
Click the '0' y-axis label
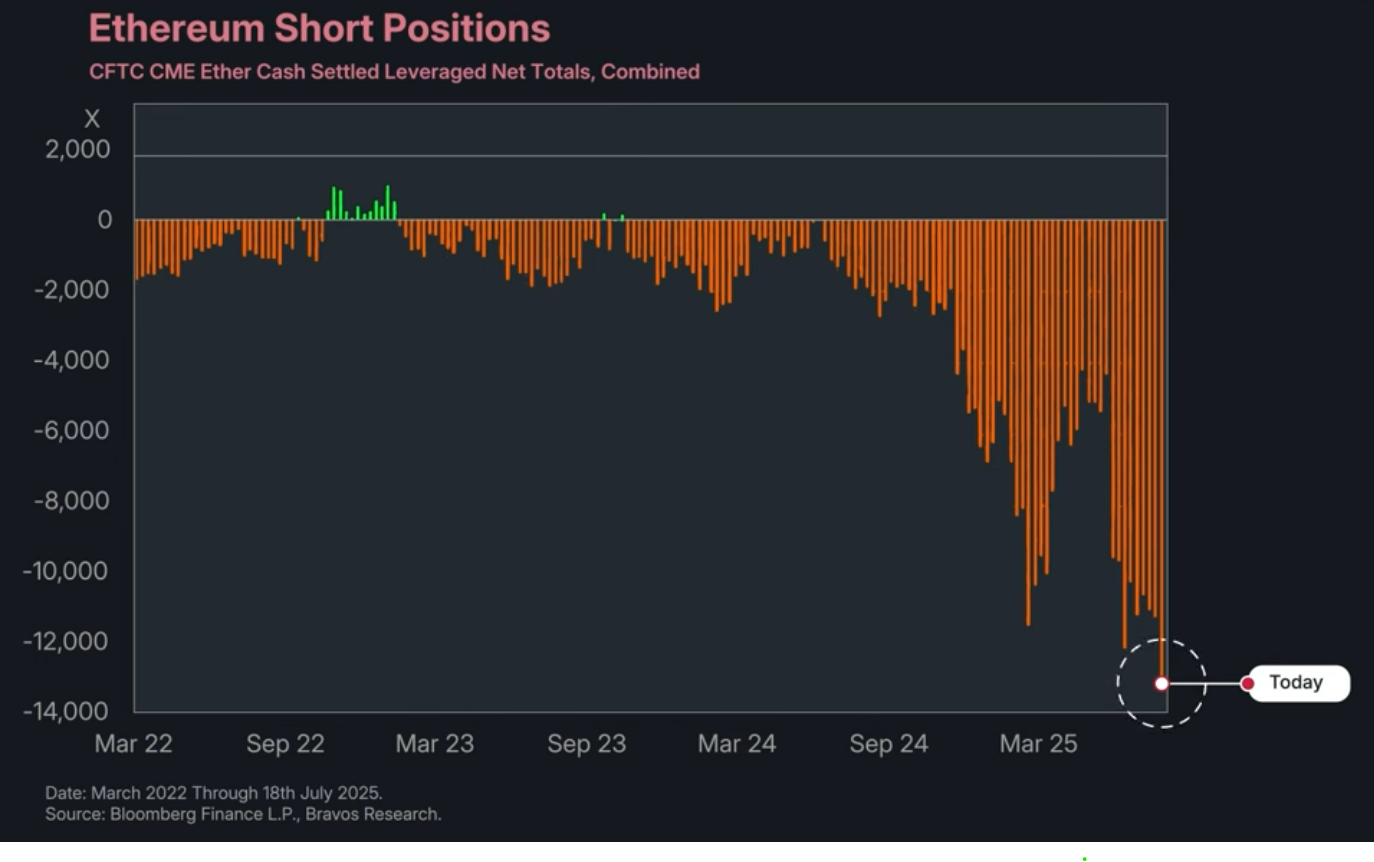click(x=104, y=220)
